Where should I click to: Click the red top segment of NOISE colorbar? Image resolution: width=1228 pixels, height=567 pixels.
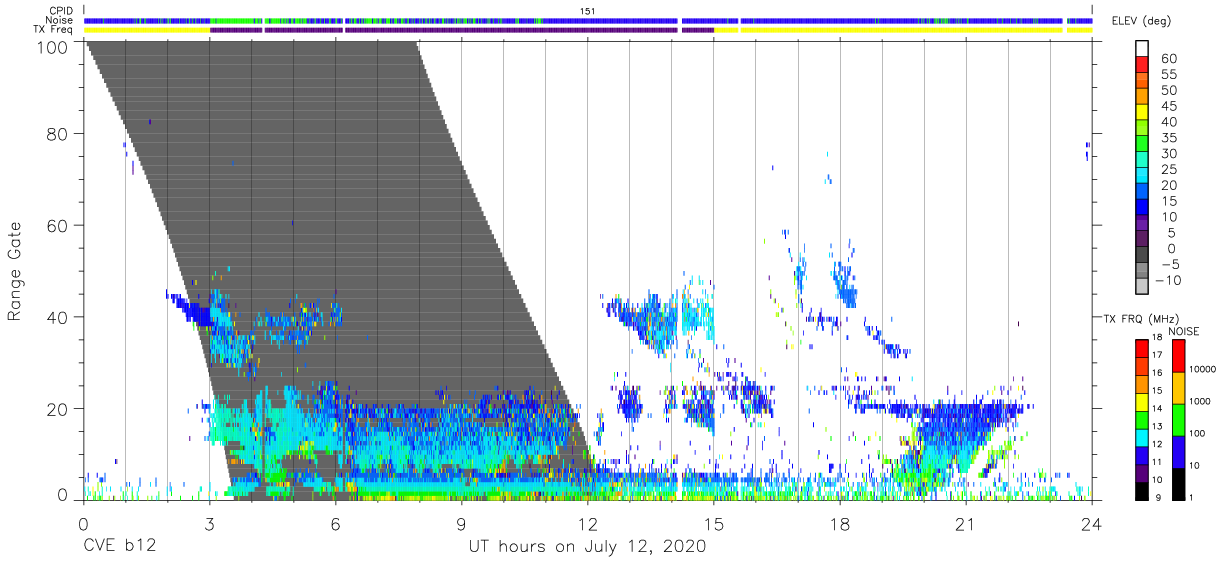click(1177, 356)
